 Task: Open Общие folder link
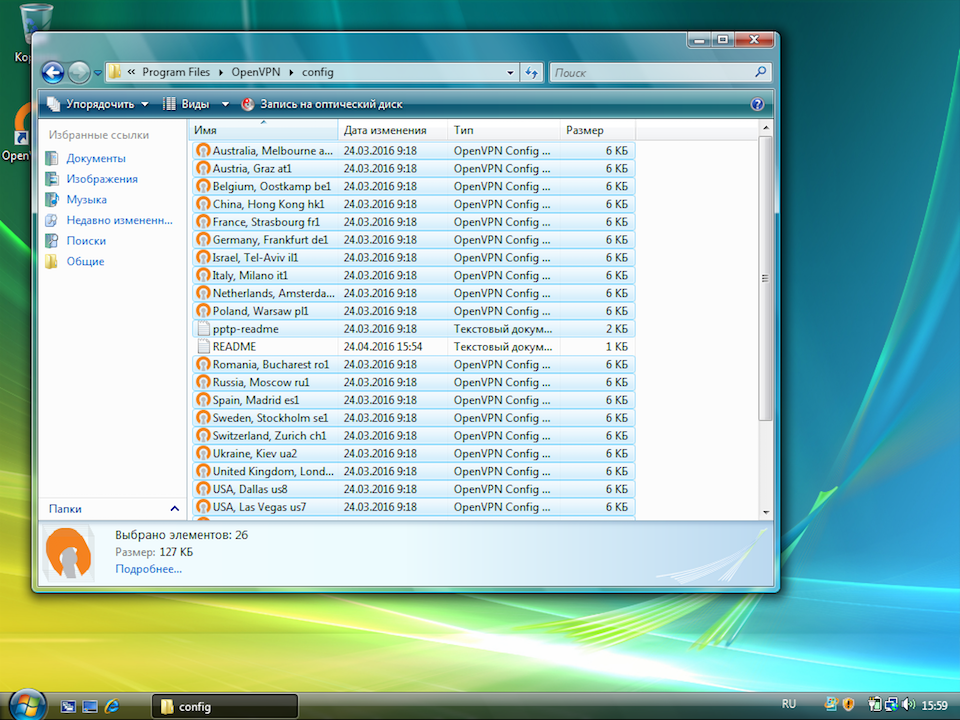pos(85,261)
